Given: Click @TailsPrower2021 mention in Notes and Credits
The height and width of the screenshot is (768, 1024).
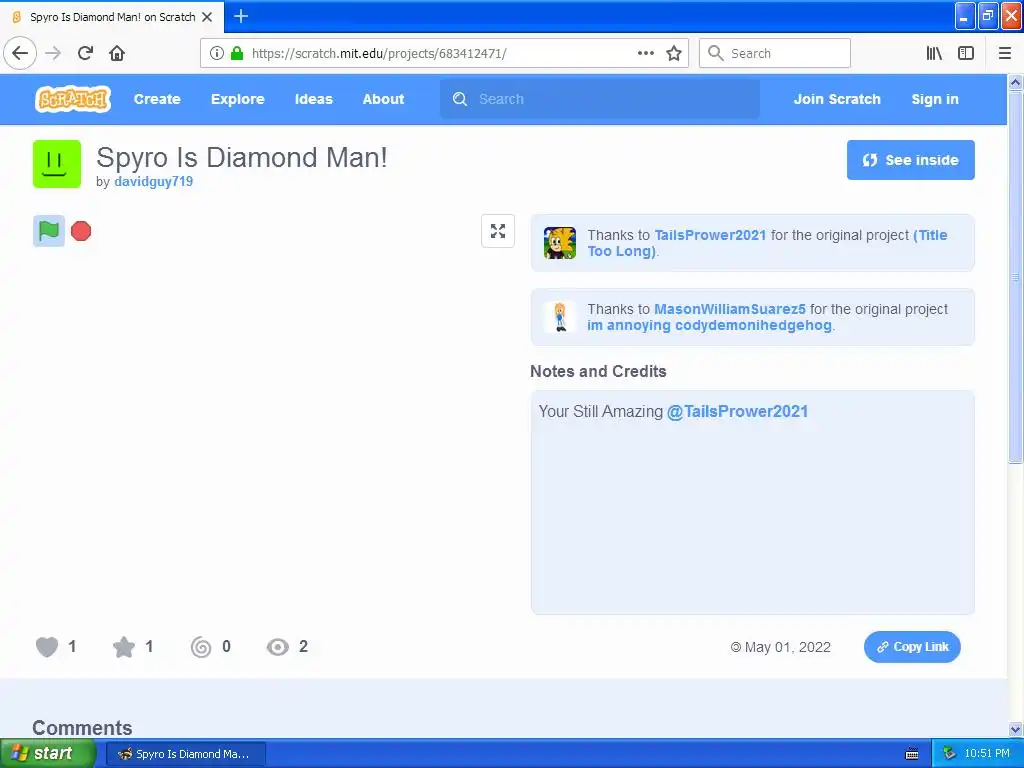Looking at the screenshot, I should coord(737,411).
